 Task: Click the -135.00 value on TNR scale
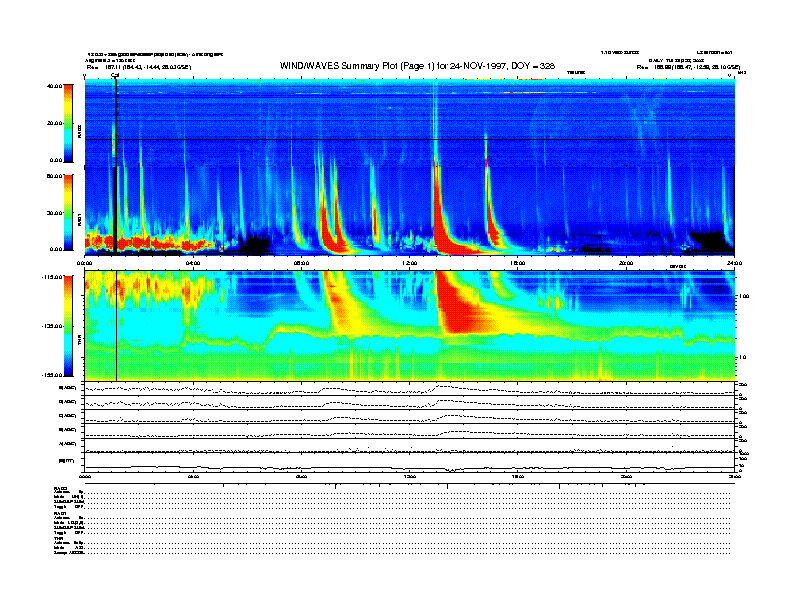(52, 326)
